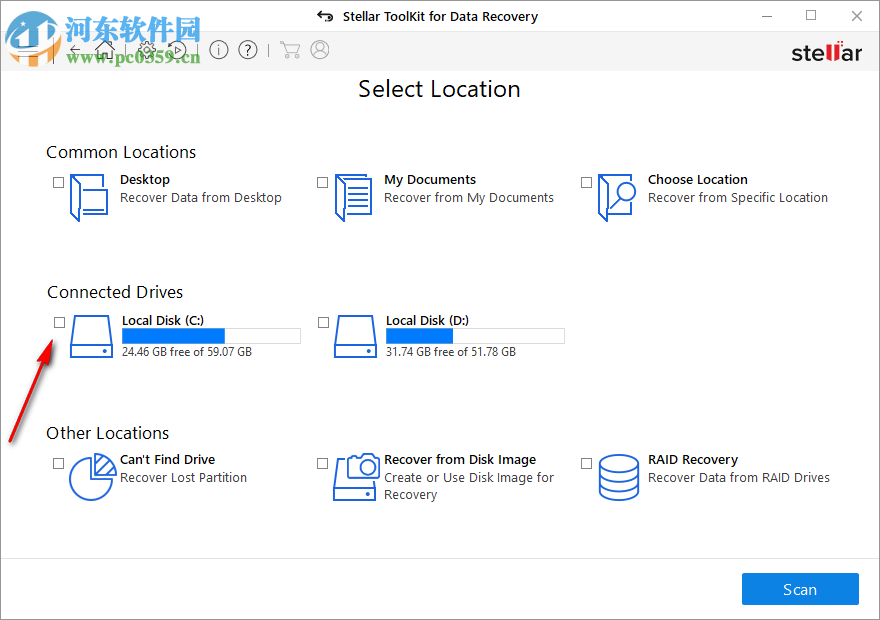Select Choose Location for a specific folder

pyautogui.click(x=585, y=182)
